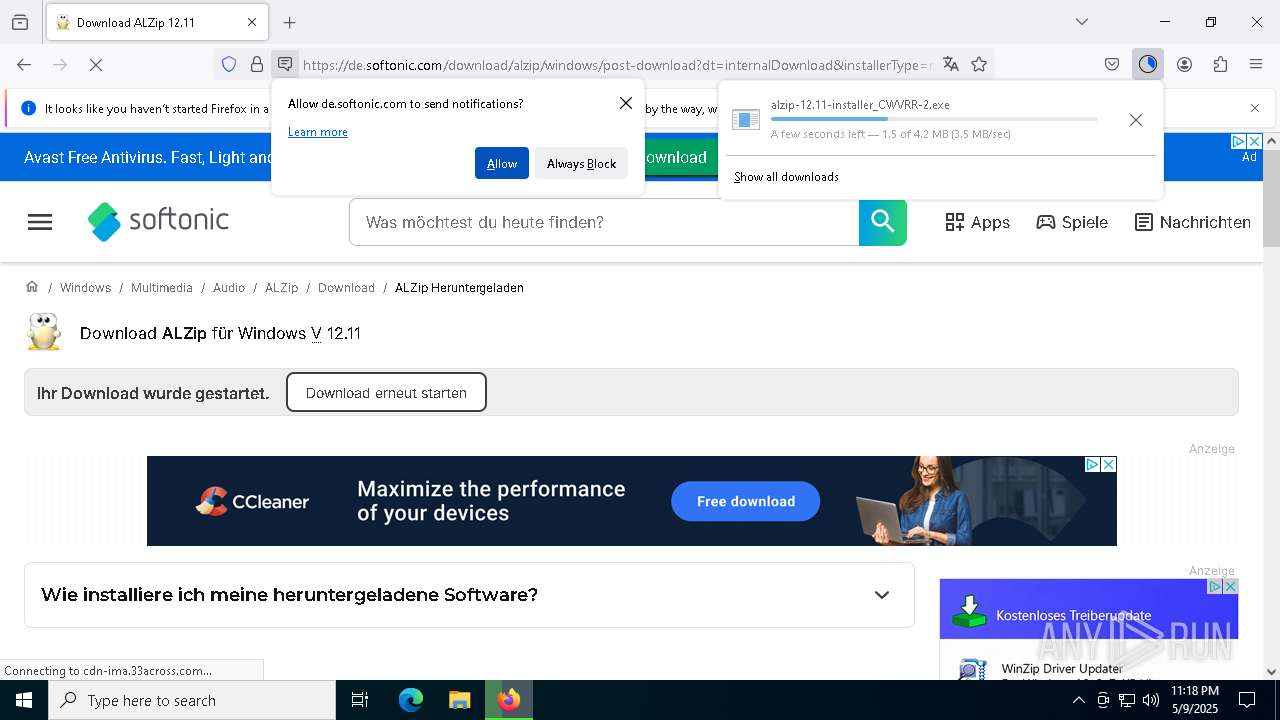The width and height of the screenshot is (1280, 720).
Task: Open the Windows breadcrumb link
Action: click(x=85, y=288)
